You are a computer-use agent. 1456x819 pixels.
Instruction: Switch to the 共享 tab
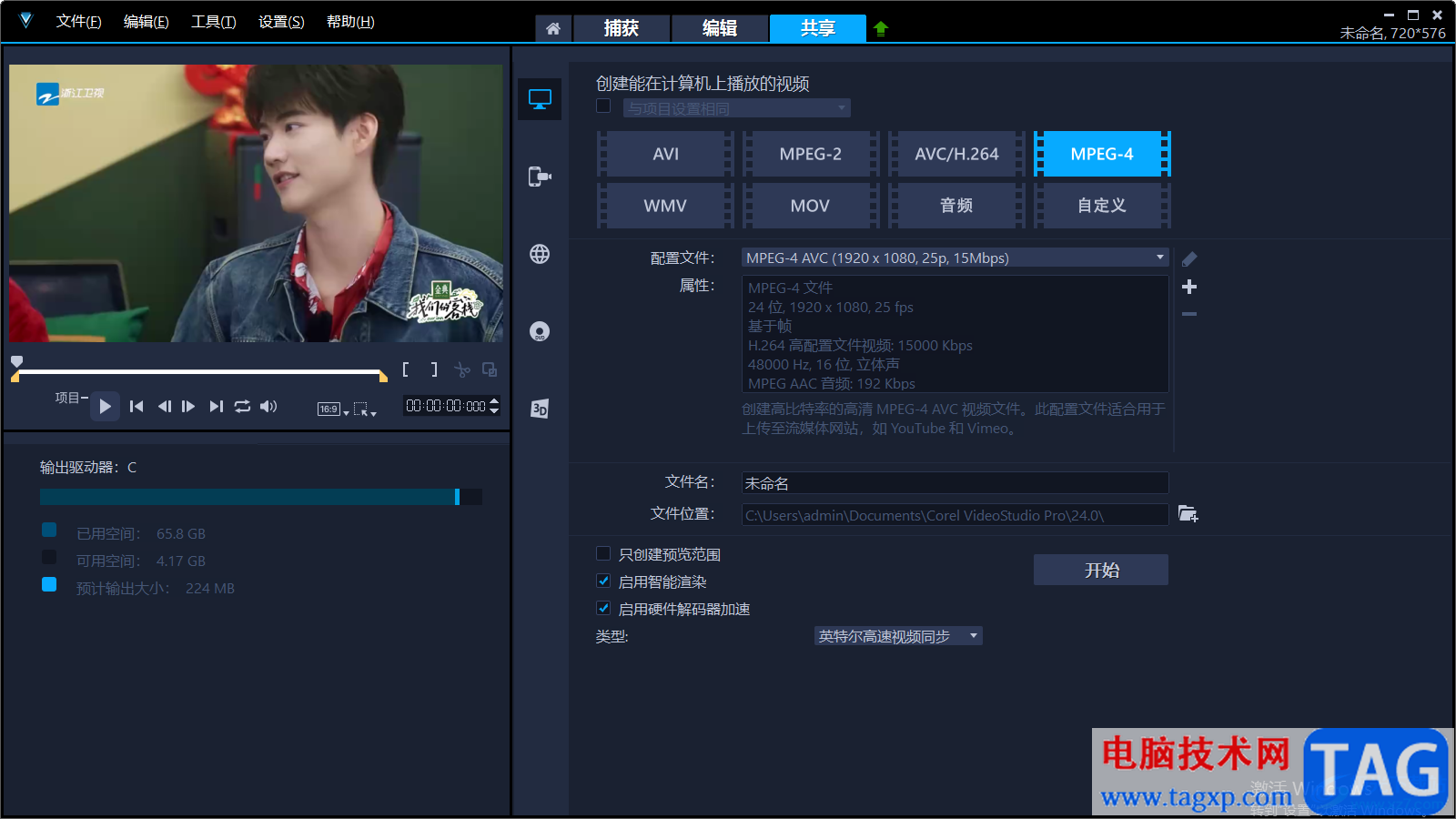[818, 28]
